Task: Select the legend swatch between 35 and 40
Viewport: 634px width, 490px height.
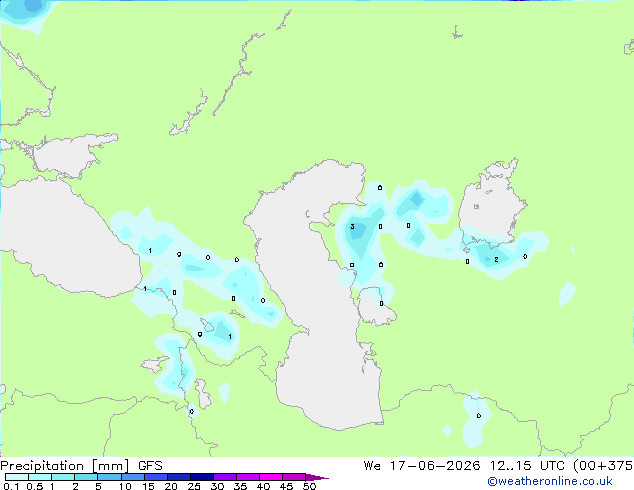Action: coord(248,477)
